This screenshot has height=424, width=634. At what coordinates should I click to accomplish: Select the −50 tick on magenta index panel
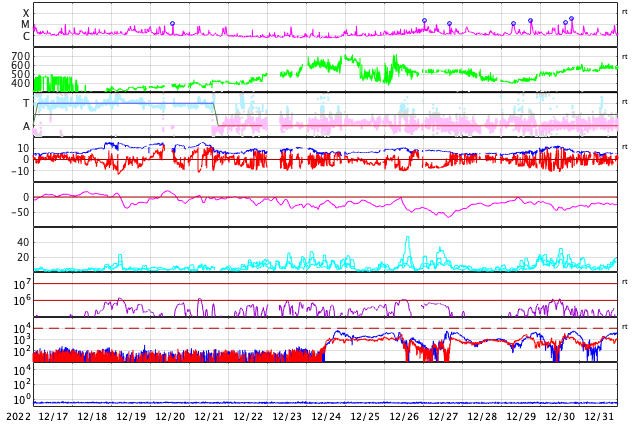point(20,212)
